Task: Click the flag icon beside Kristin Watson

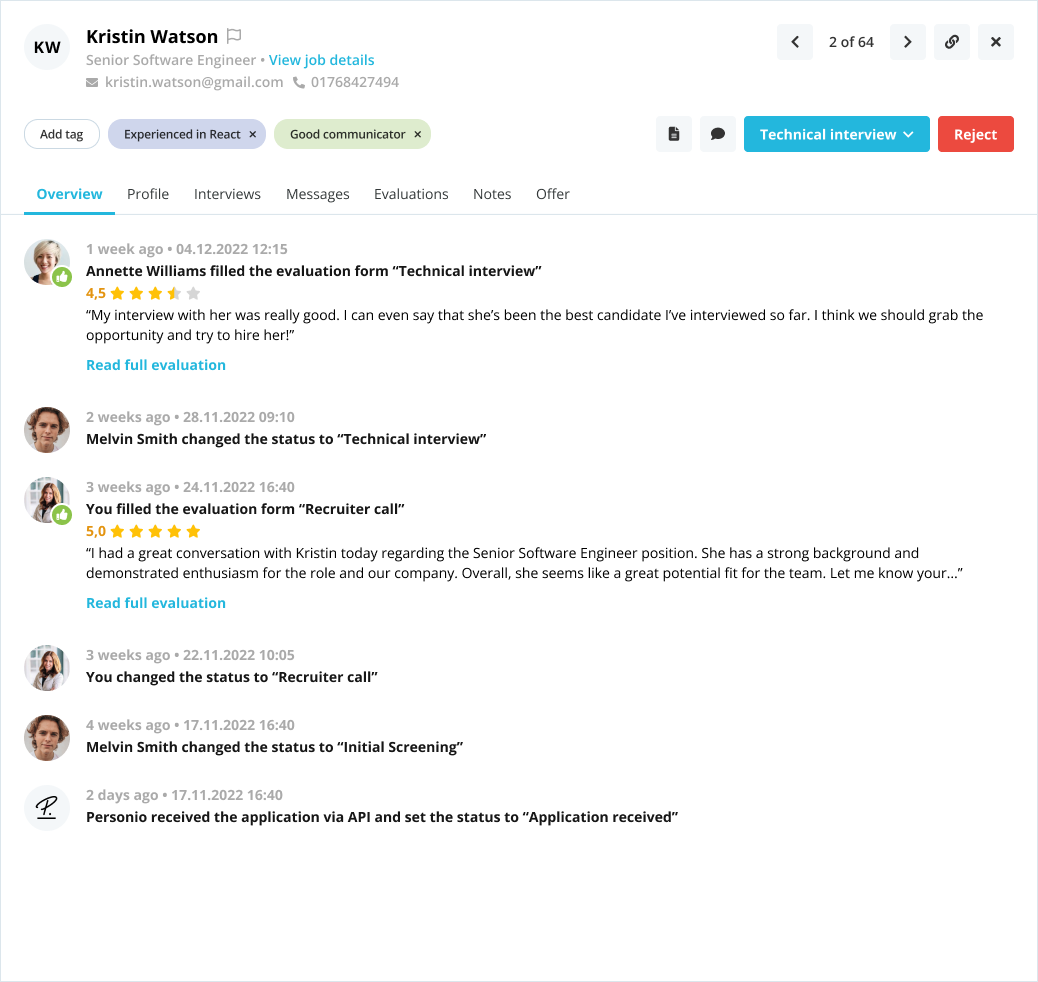Action: [234, 36]
